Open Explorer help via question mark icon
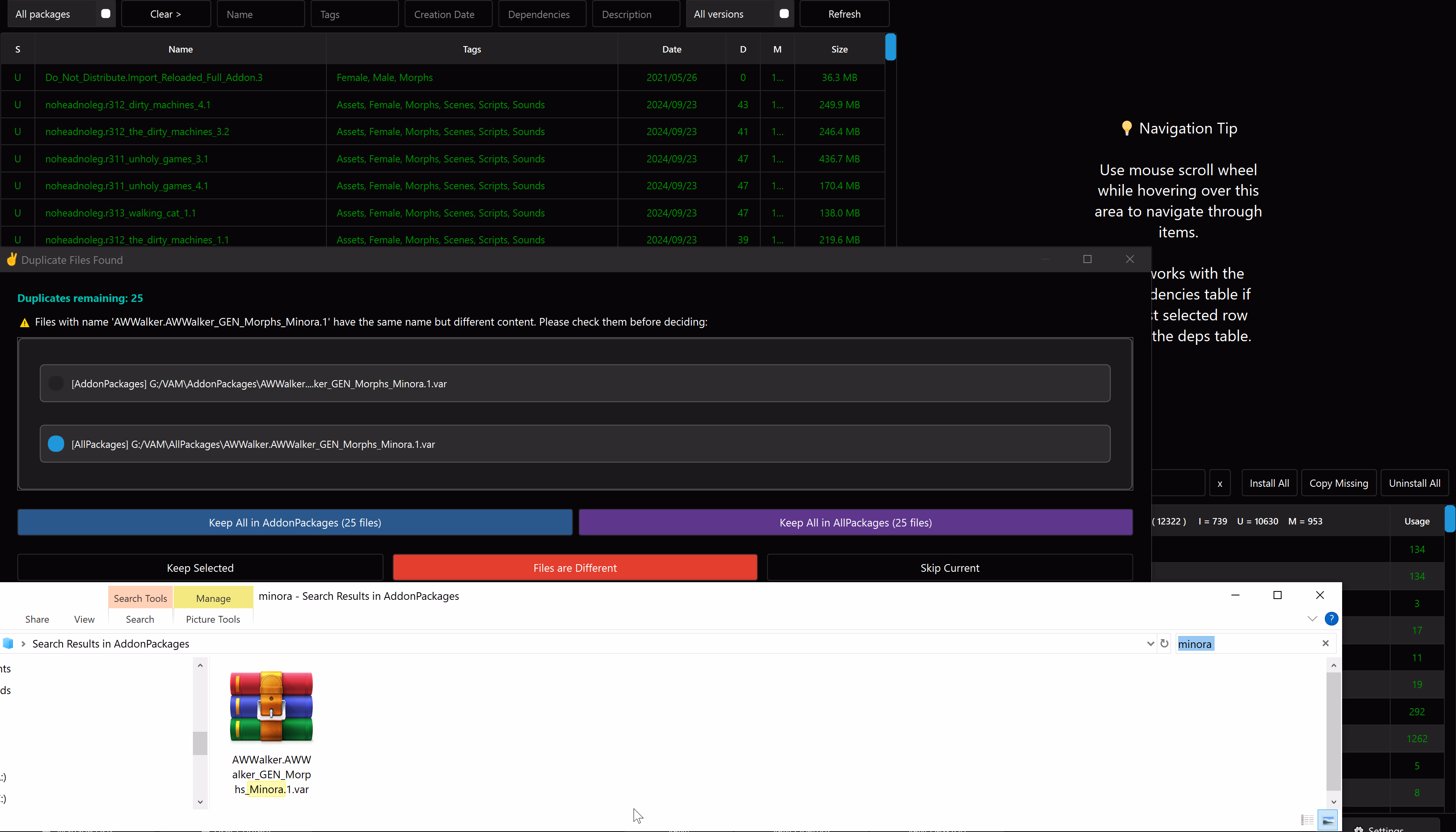The width and height of the screenshot is (1456, 832). point(1331,619)
